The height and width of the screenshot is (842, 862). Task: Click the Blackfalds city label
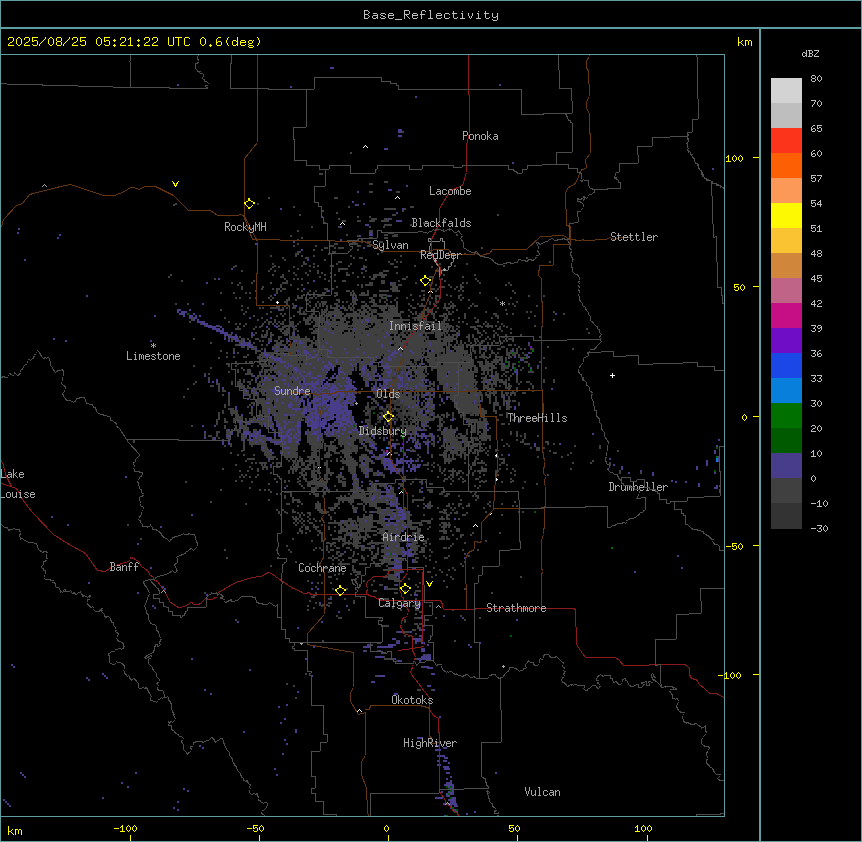click(x=441, y=223)
